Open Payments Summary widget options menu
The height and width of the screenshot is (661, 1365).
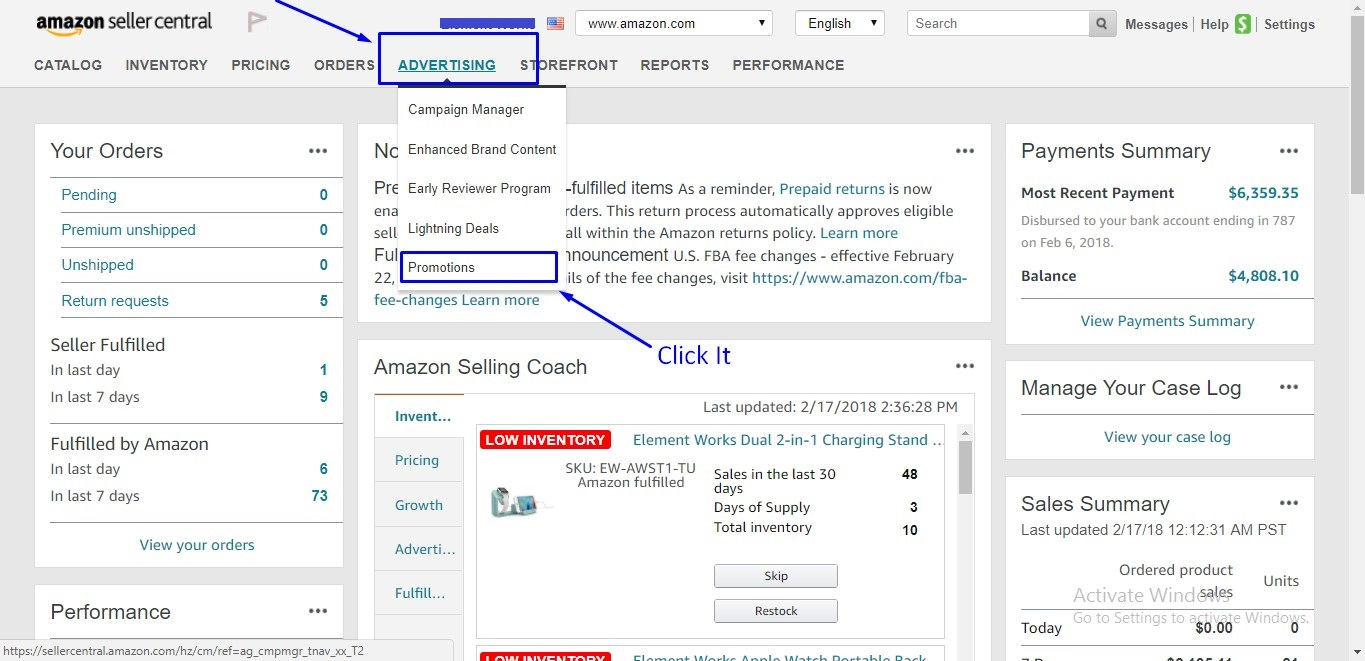tap(1289, 151)
